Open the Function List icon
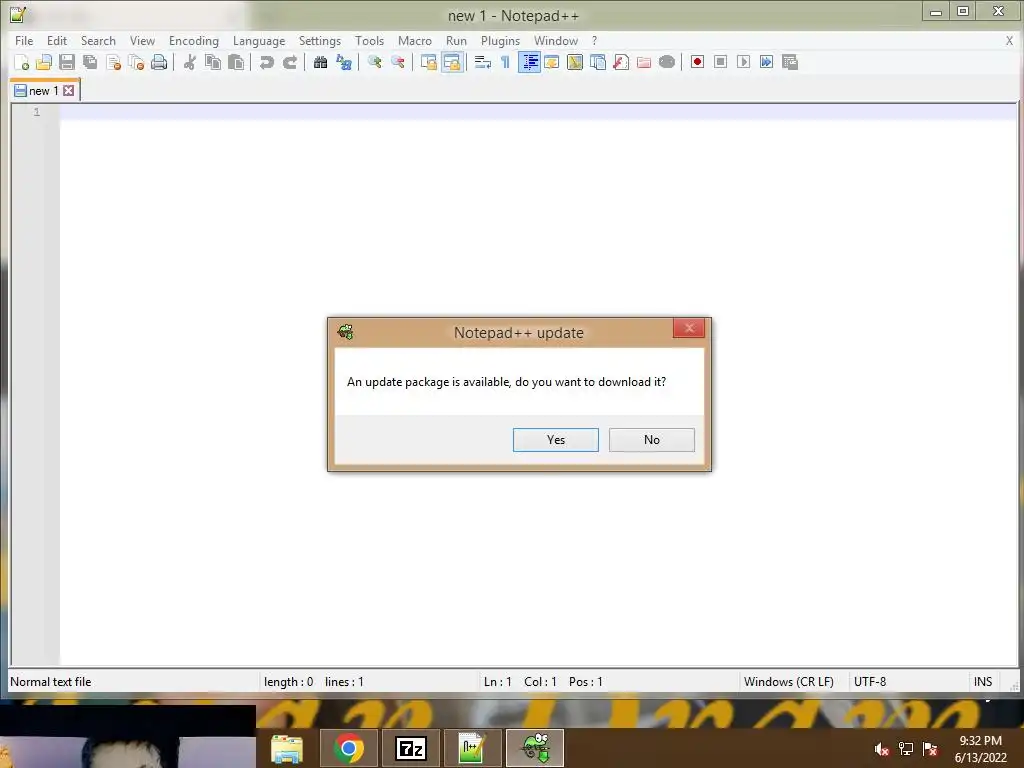The height and width of the screenshot is (768, 1024). tap(621, 62)
